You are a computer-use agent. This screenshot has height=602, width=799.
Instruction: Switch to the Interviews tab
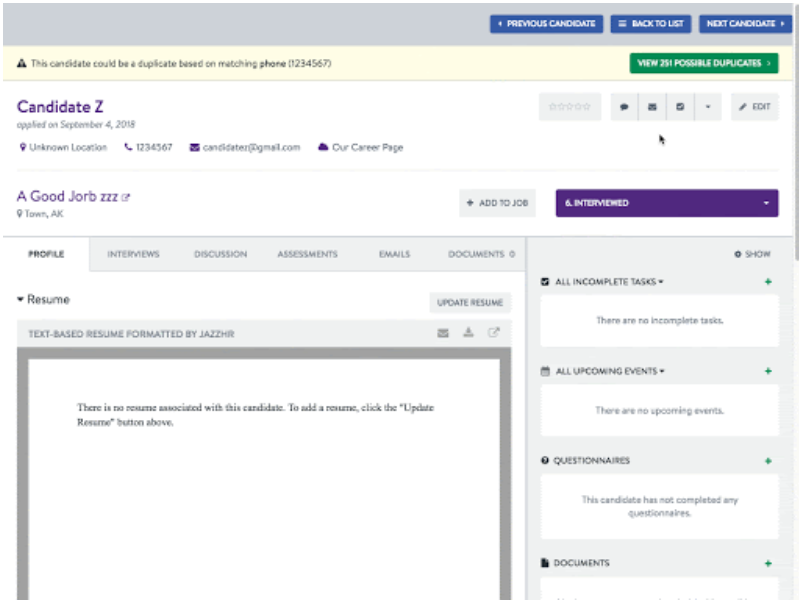[134, 254]
